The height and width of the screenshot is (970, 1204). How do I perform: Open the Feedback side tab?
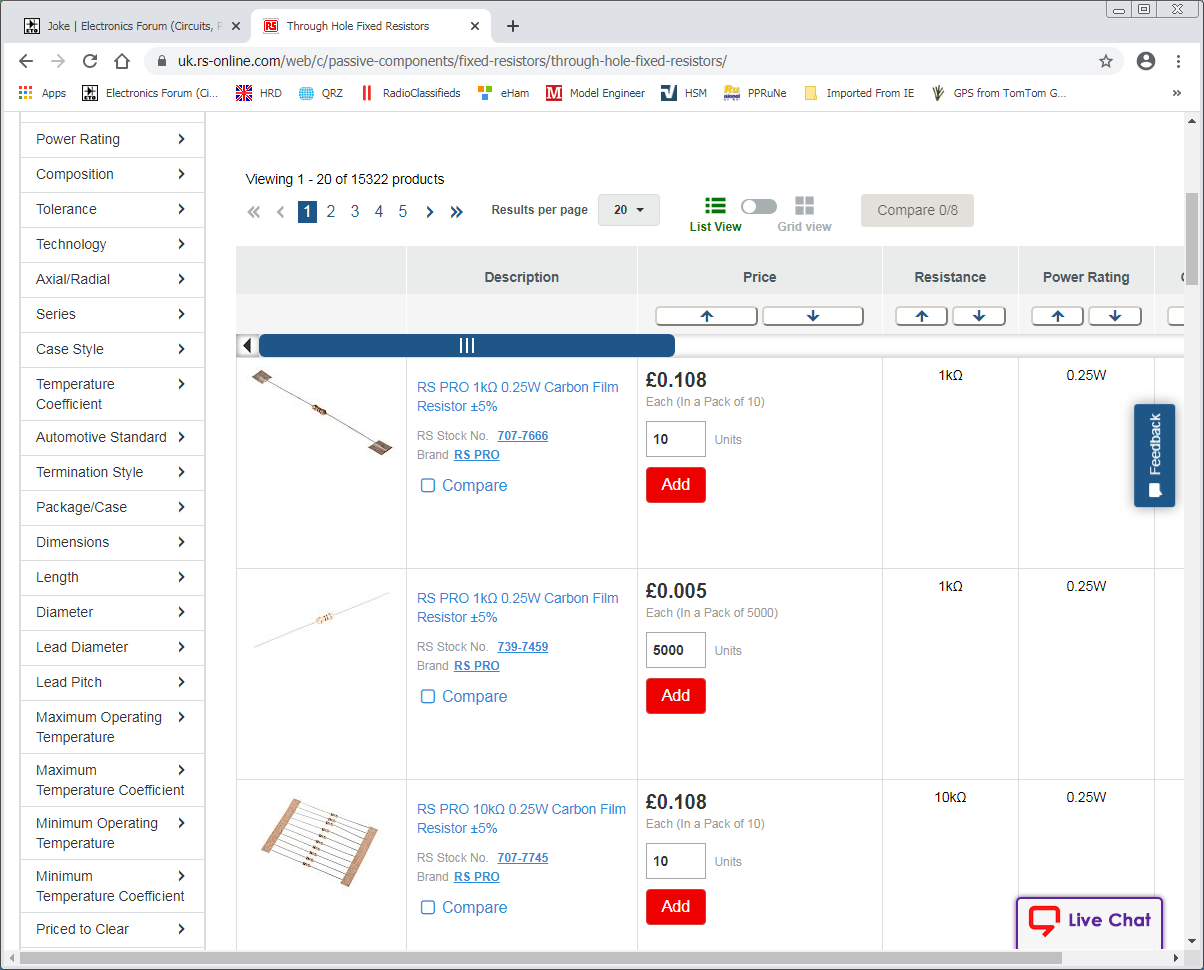click(1154, 455)
